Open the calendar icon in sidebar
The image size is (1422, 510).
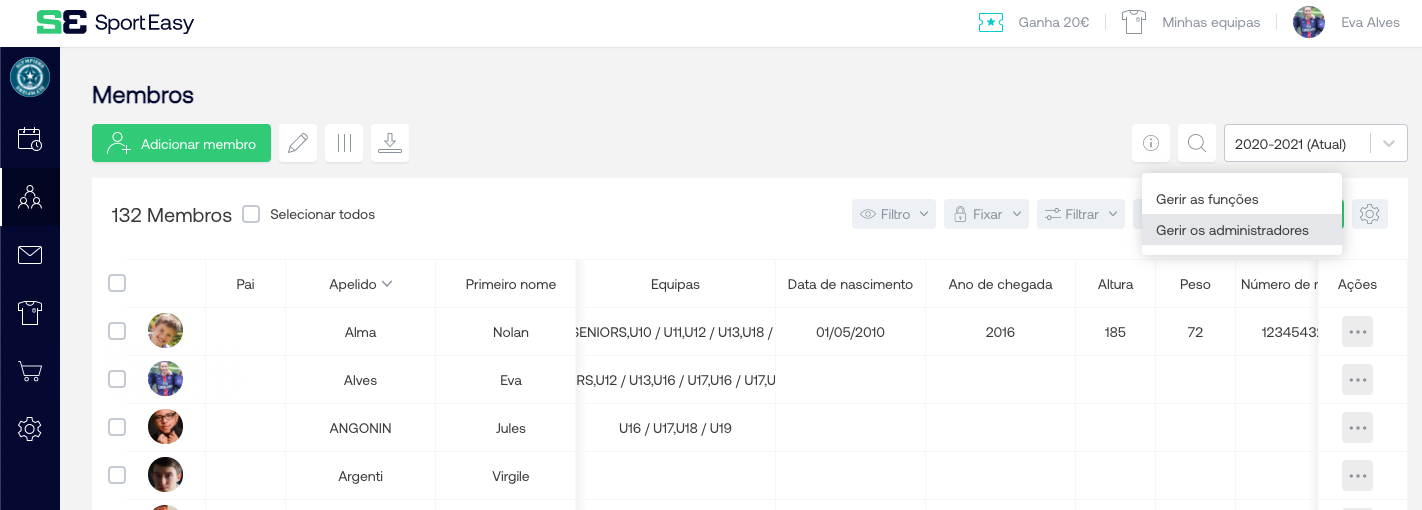click(x=30, y=139)
